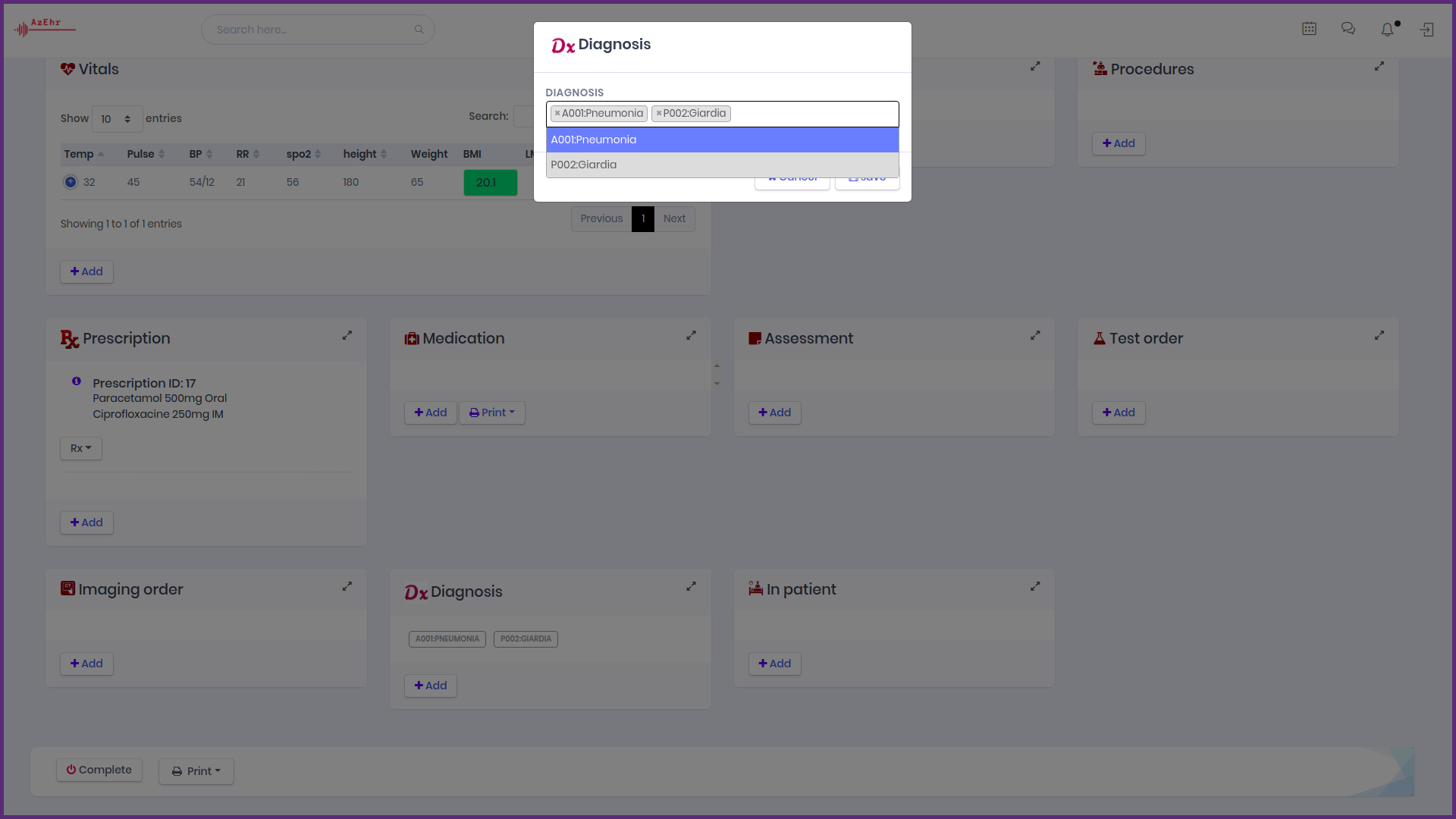The image size is (1456, 819).
Task: Click the notifications bell icon
Action: coord(1387,30)
